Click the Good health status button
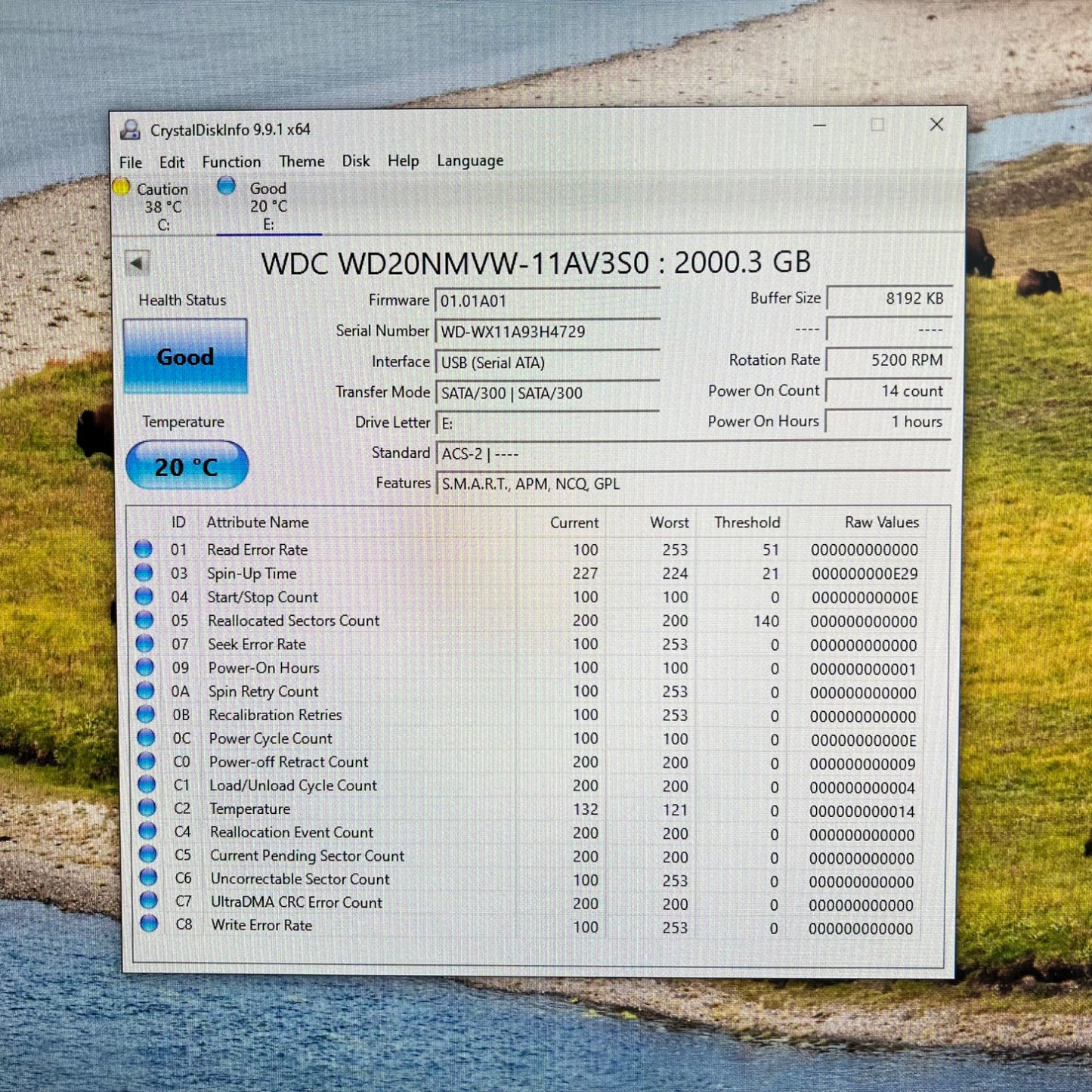This screenshot has width=1092, height=1092. (185, 357)
